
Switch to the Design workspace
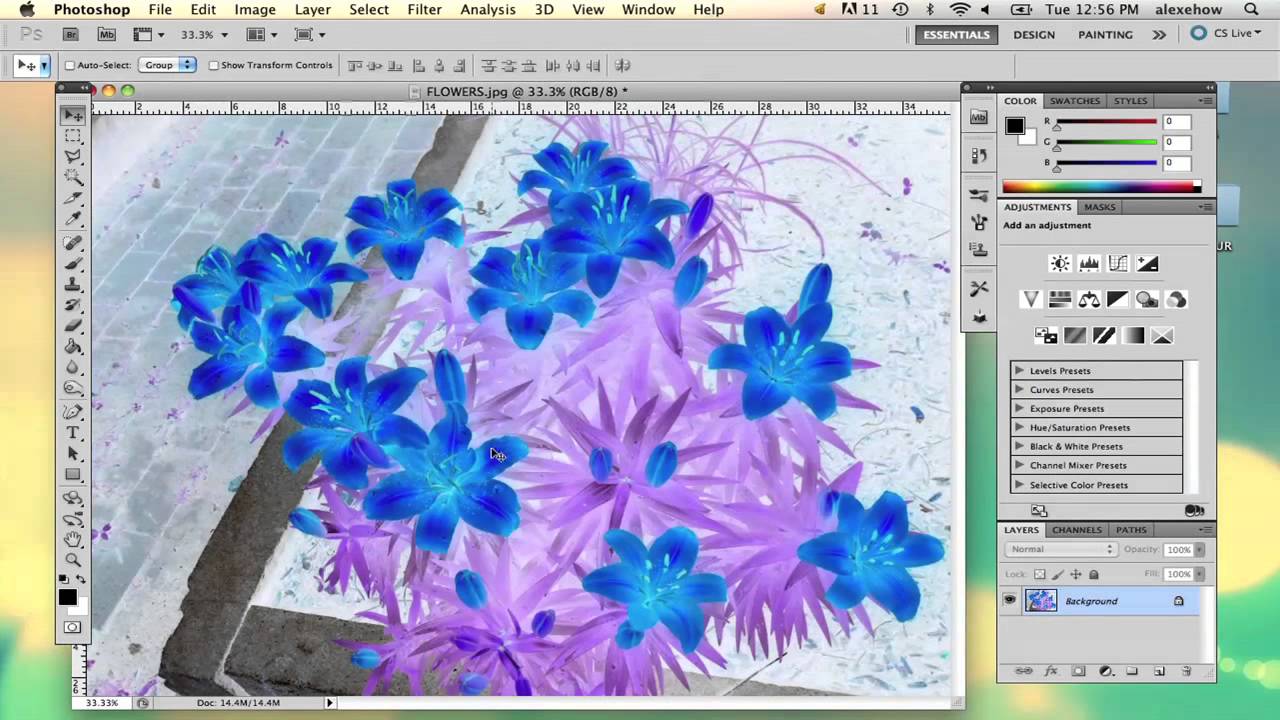(x=1034, y=34)
